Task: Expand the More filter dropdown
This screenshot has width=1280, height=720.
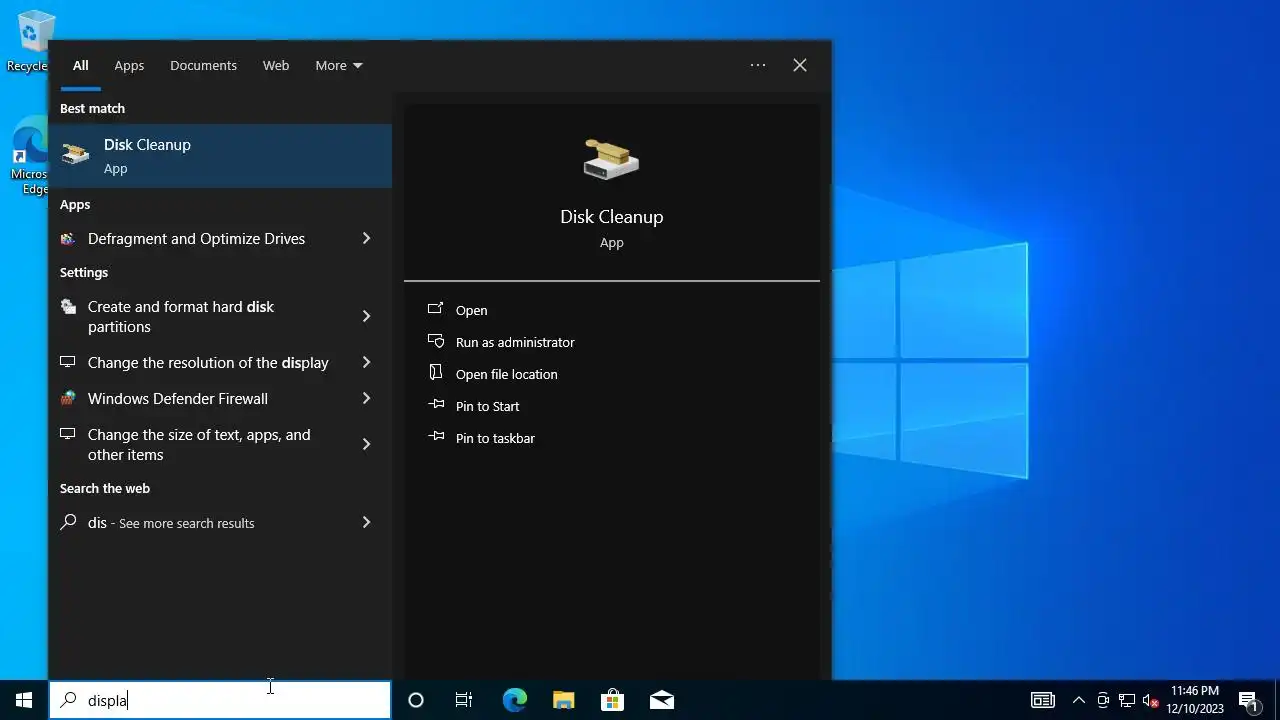Action: [x=339, y=65]
